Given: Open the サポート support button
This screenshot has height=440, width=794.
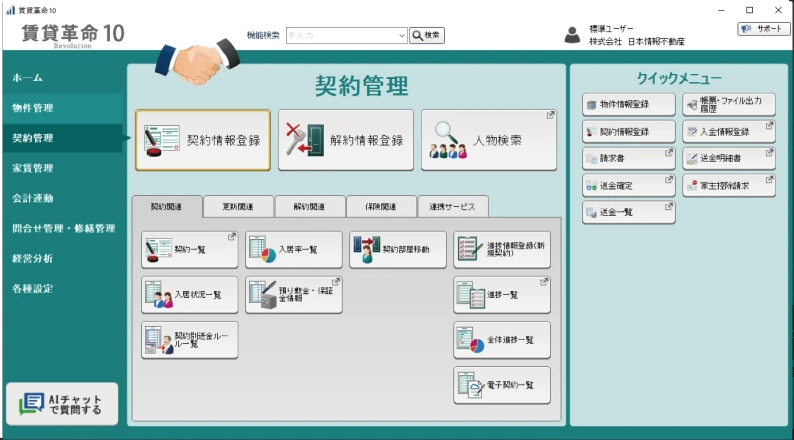Looking at the screenshot, I should tap(763, 29).
